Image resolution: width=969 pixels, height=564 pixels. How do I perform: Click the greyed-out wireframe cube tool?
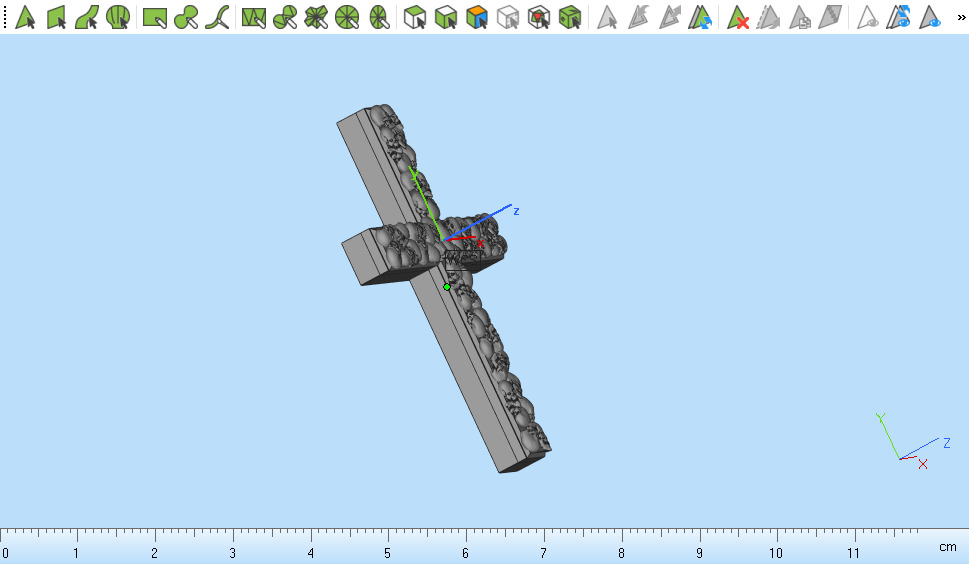[x=507, y=17]
